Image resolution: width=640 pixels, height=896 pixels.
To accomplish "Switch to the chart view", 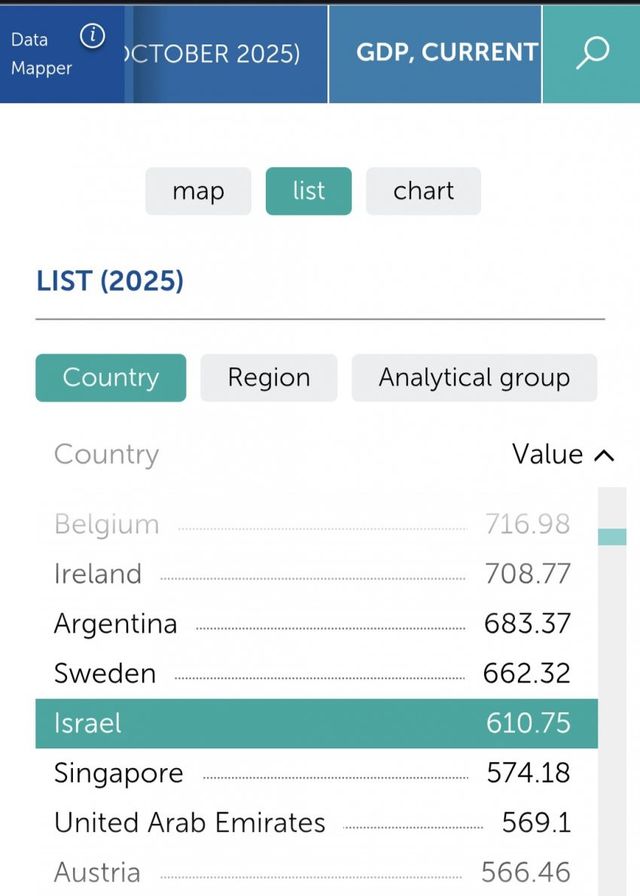I will point(423,191).
